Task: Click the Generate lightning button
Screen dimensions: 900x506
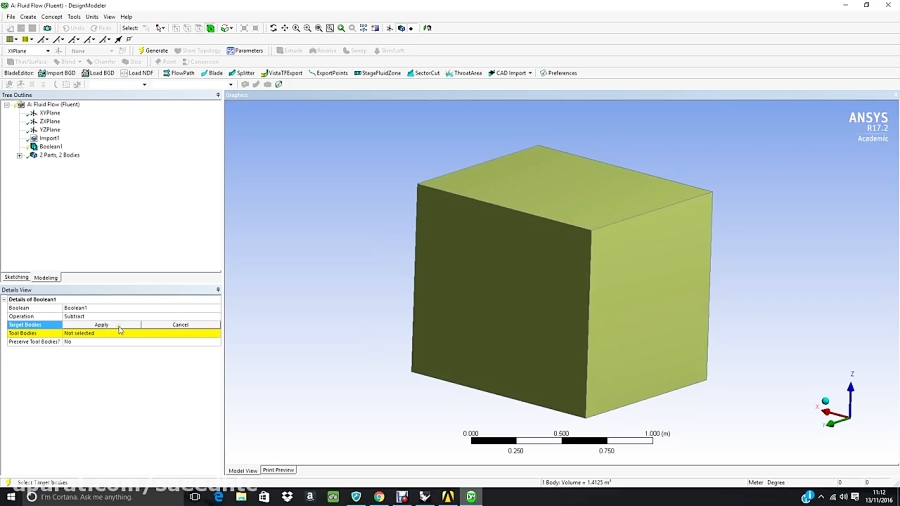Action: [153, 50]
